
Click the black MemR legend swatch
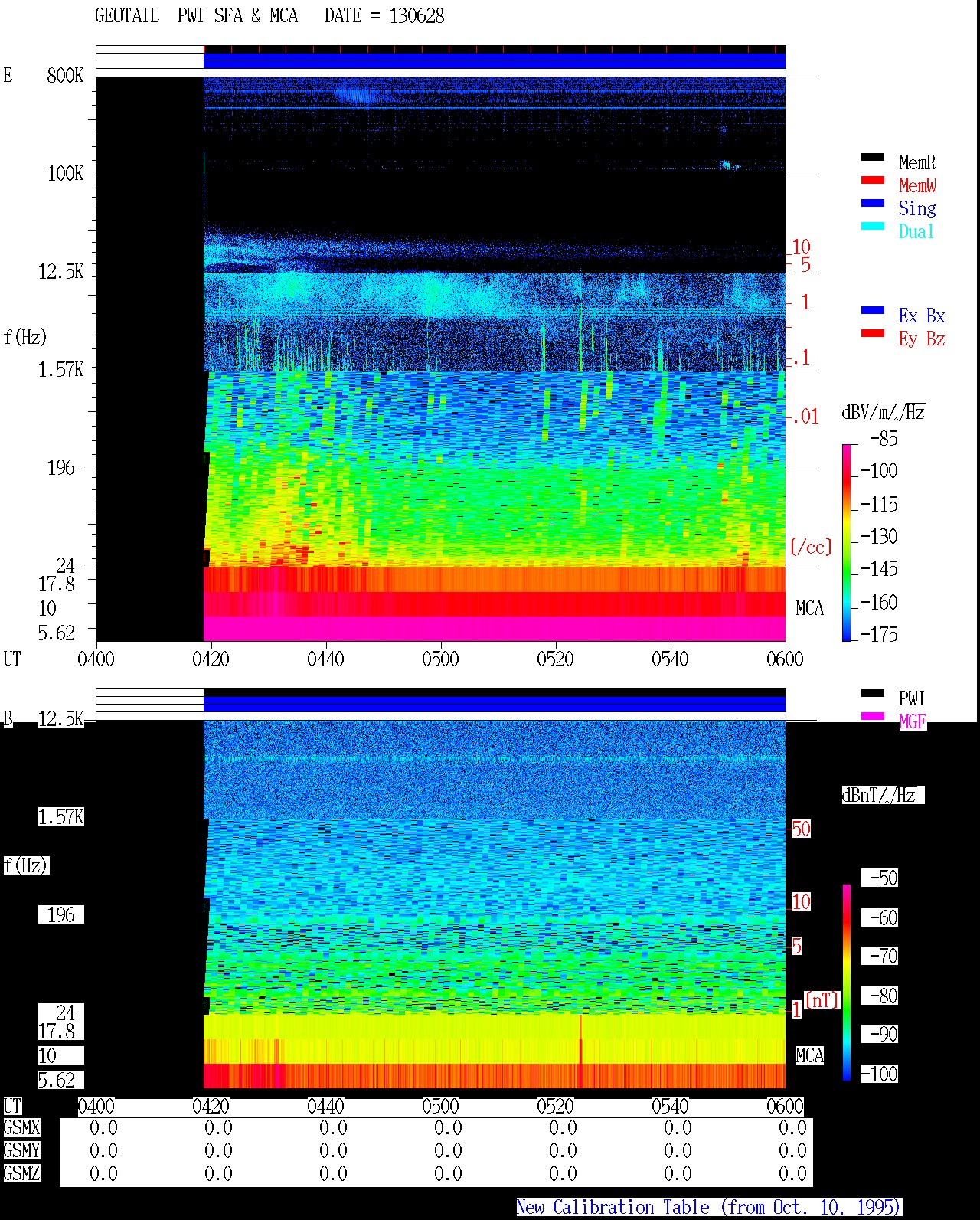pos(873,158)
